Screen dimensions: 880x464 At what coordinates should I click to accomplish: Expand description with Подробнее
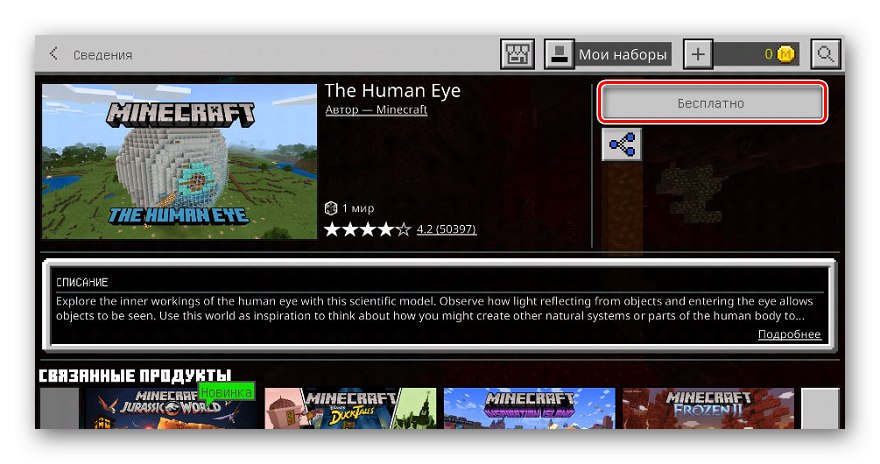789,334
